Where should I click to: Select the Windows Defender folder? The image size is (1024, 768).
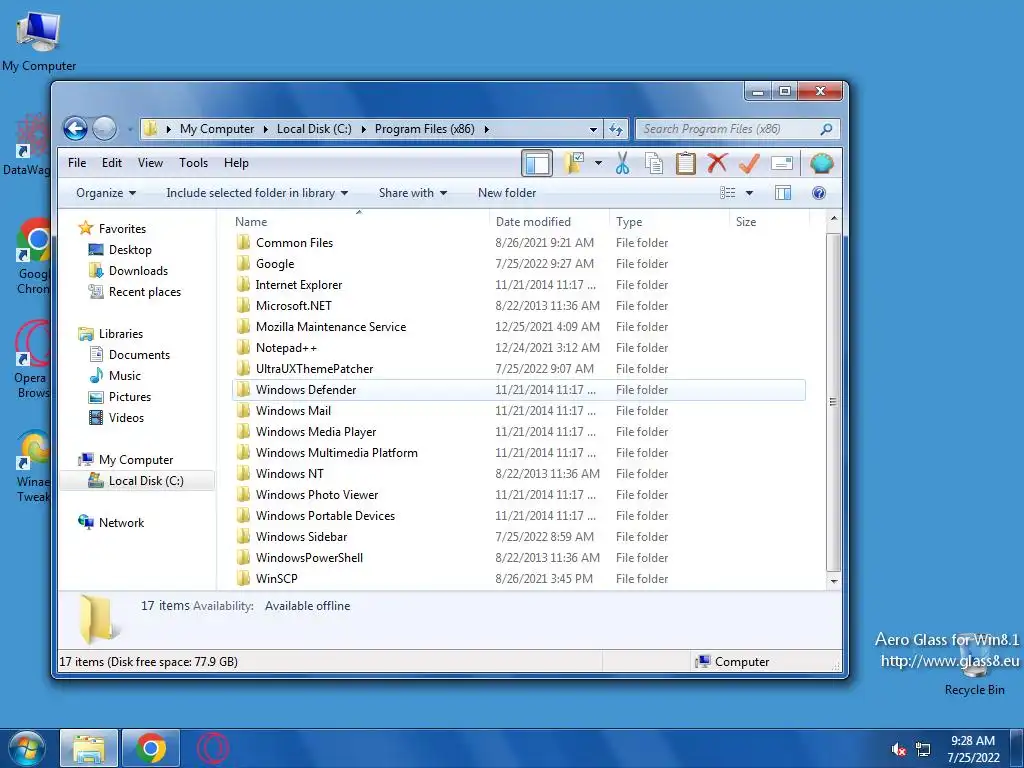pyautogui.click(x=519, y=390)
